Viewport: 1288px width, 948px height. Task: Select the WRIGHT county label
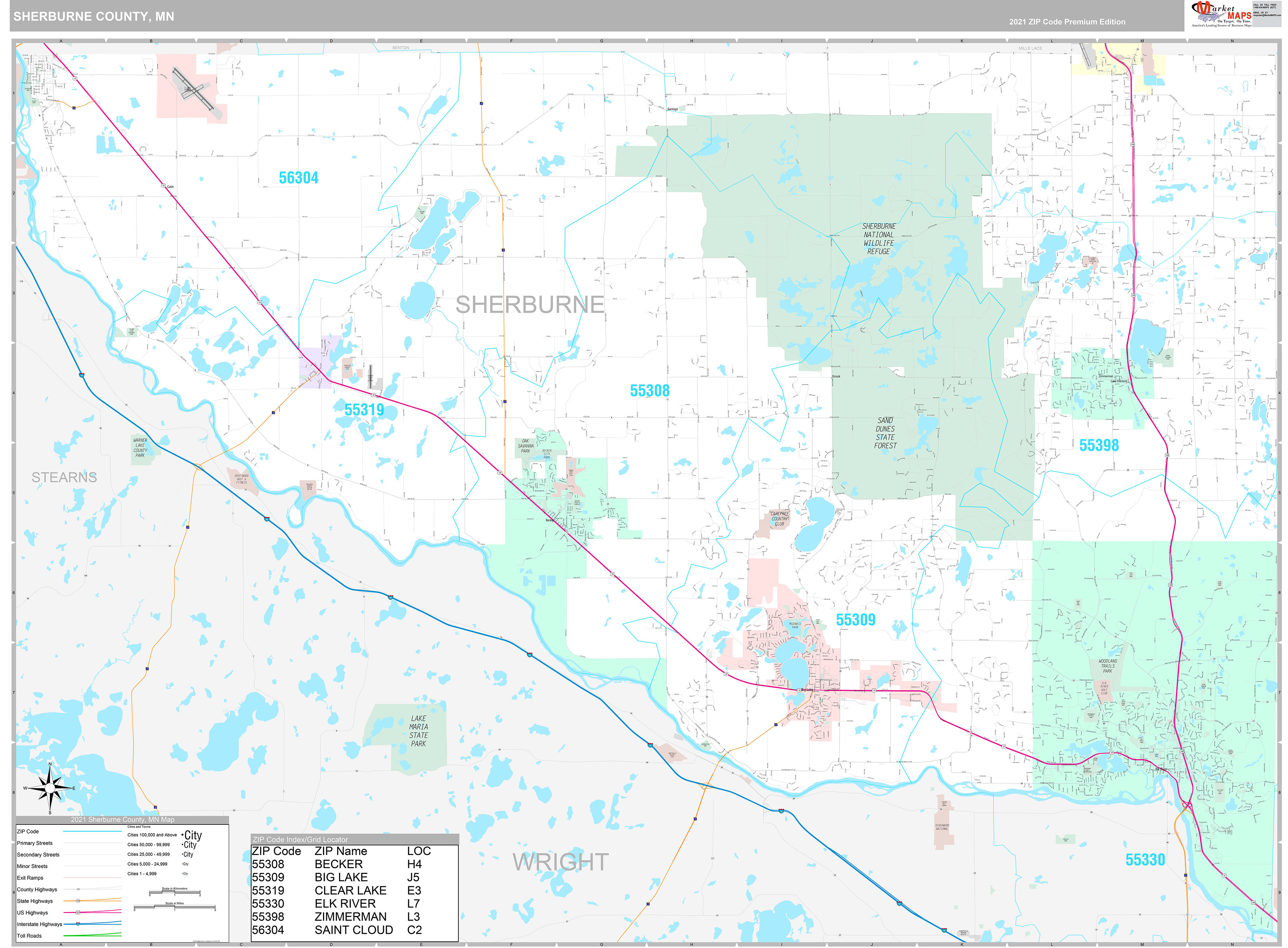(561, 861)
